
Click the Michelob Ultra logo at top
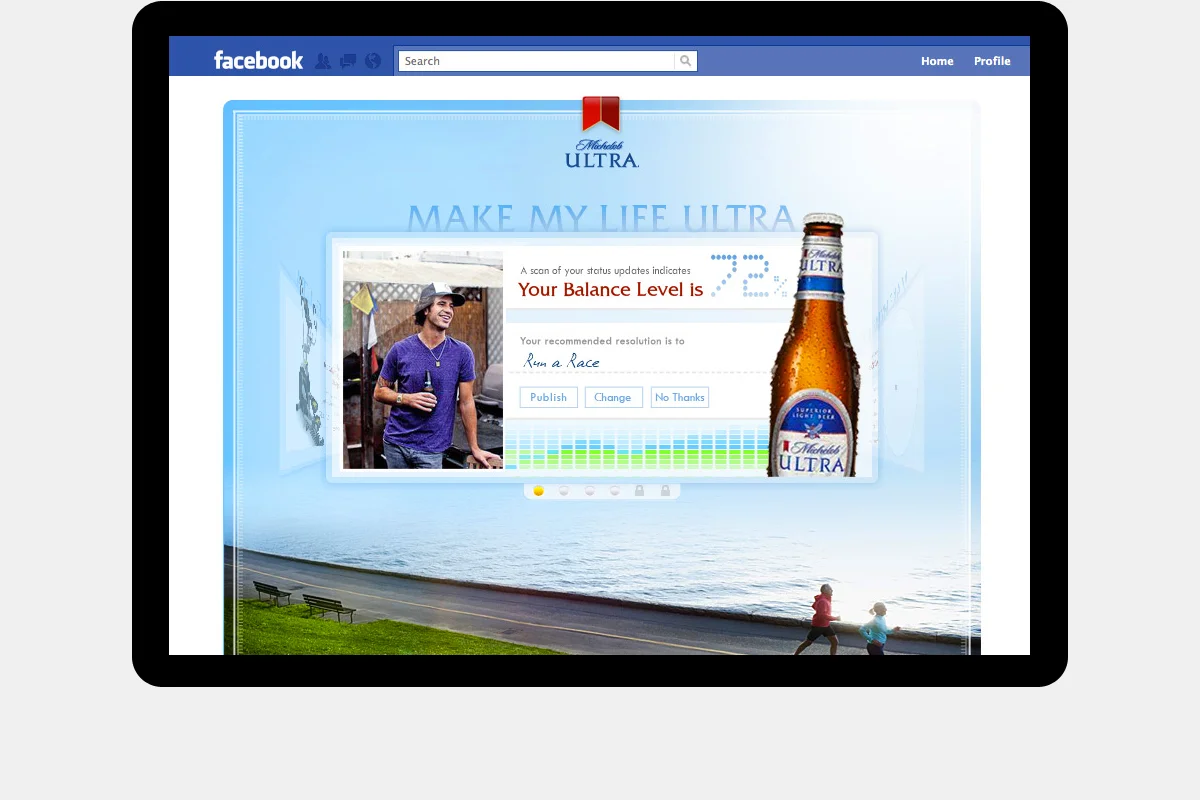coord(602,152)
